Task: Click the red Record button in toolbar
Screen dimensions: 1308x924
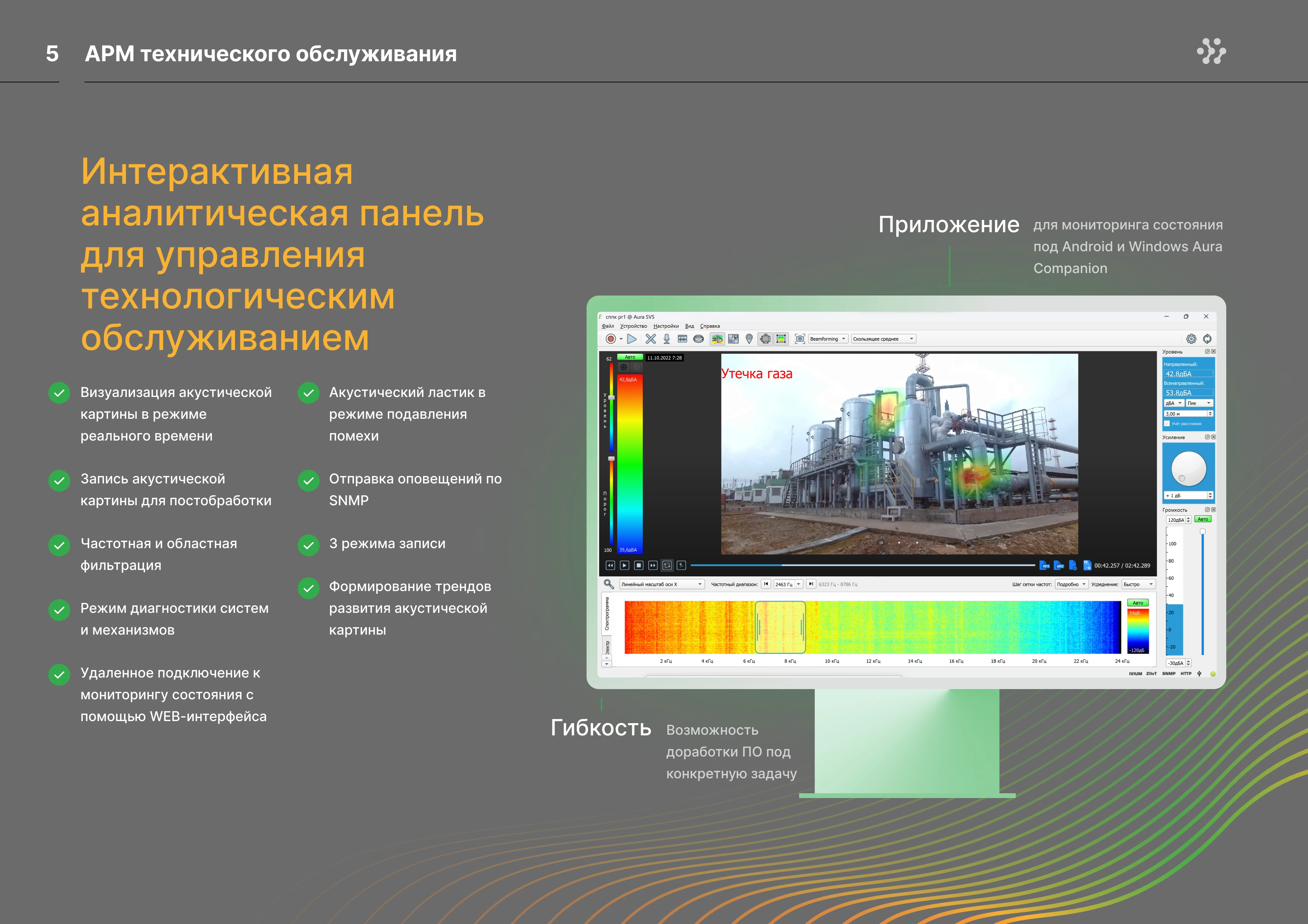Action: (x=610, y=339)
